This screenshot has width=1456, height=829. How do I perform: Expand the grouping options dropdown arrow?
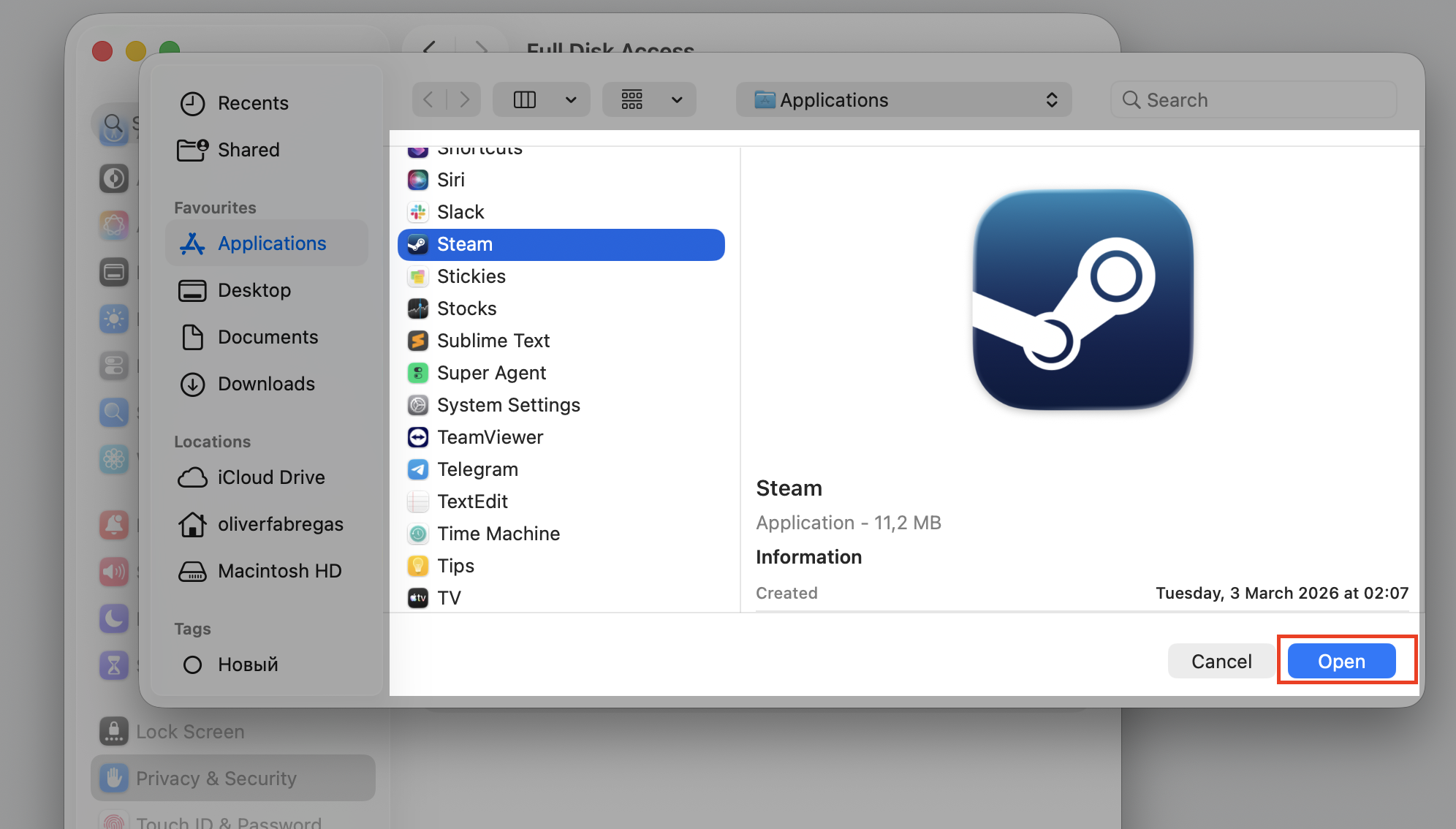tap(678, 99)
